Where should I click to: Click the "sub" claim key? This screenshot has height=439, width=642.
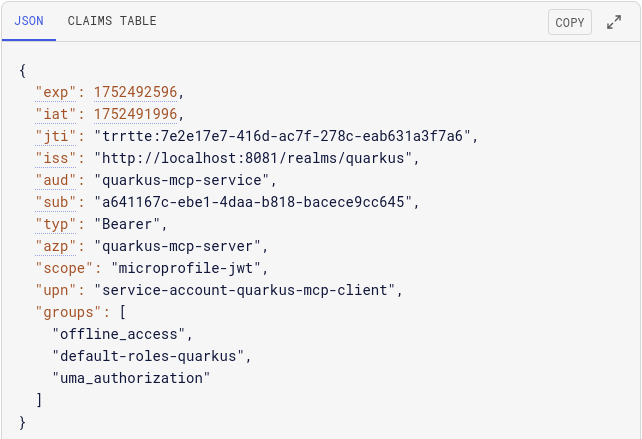pos(56,202)
